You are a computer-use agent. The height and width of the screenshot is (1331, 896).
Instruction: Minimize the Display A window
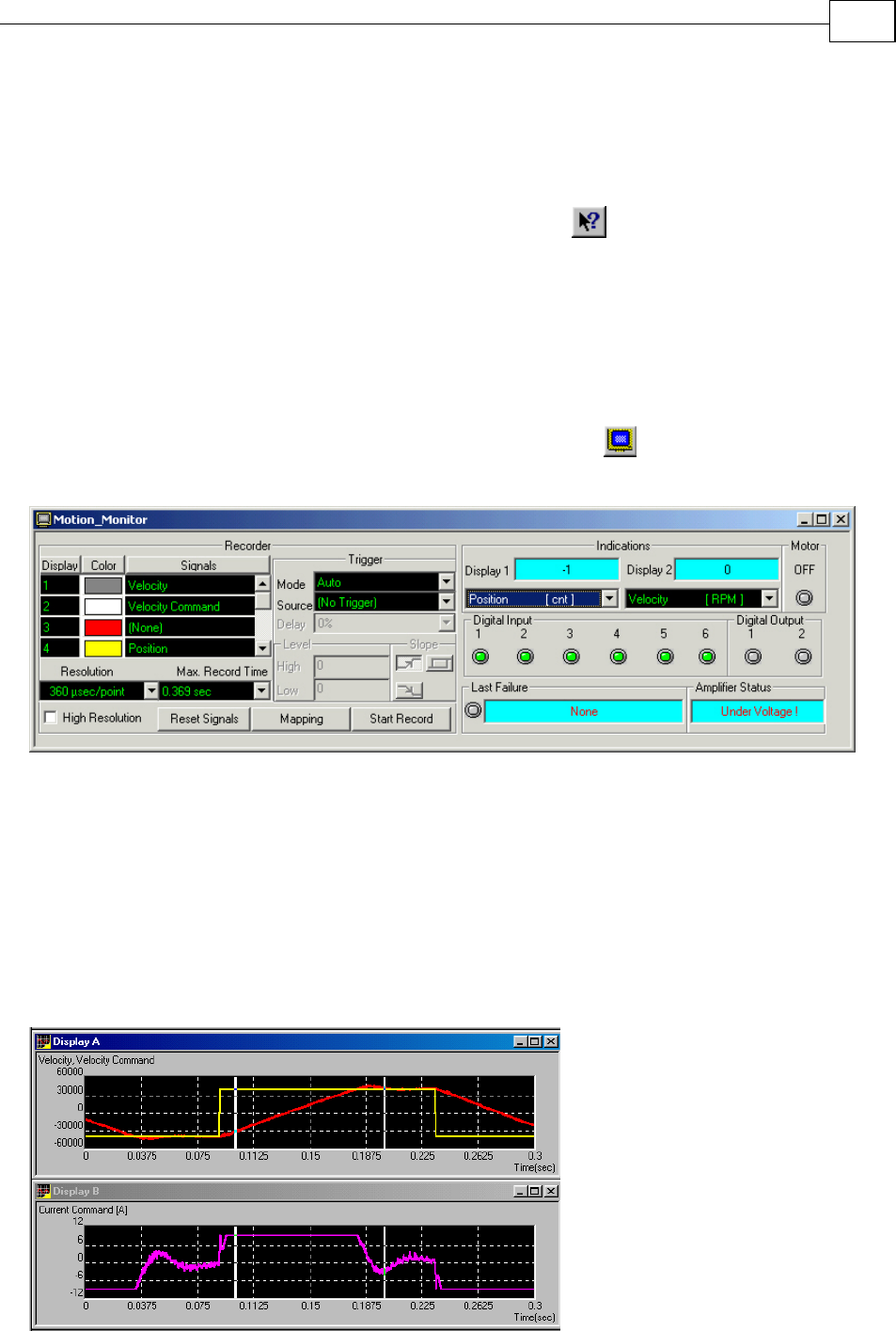point(521,1041)
